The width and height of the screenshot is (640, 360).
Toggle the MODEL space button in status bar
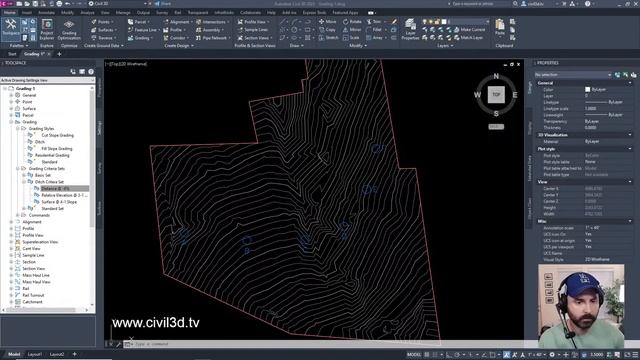413,355
